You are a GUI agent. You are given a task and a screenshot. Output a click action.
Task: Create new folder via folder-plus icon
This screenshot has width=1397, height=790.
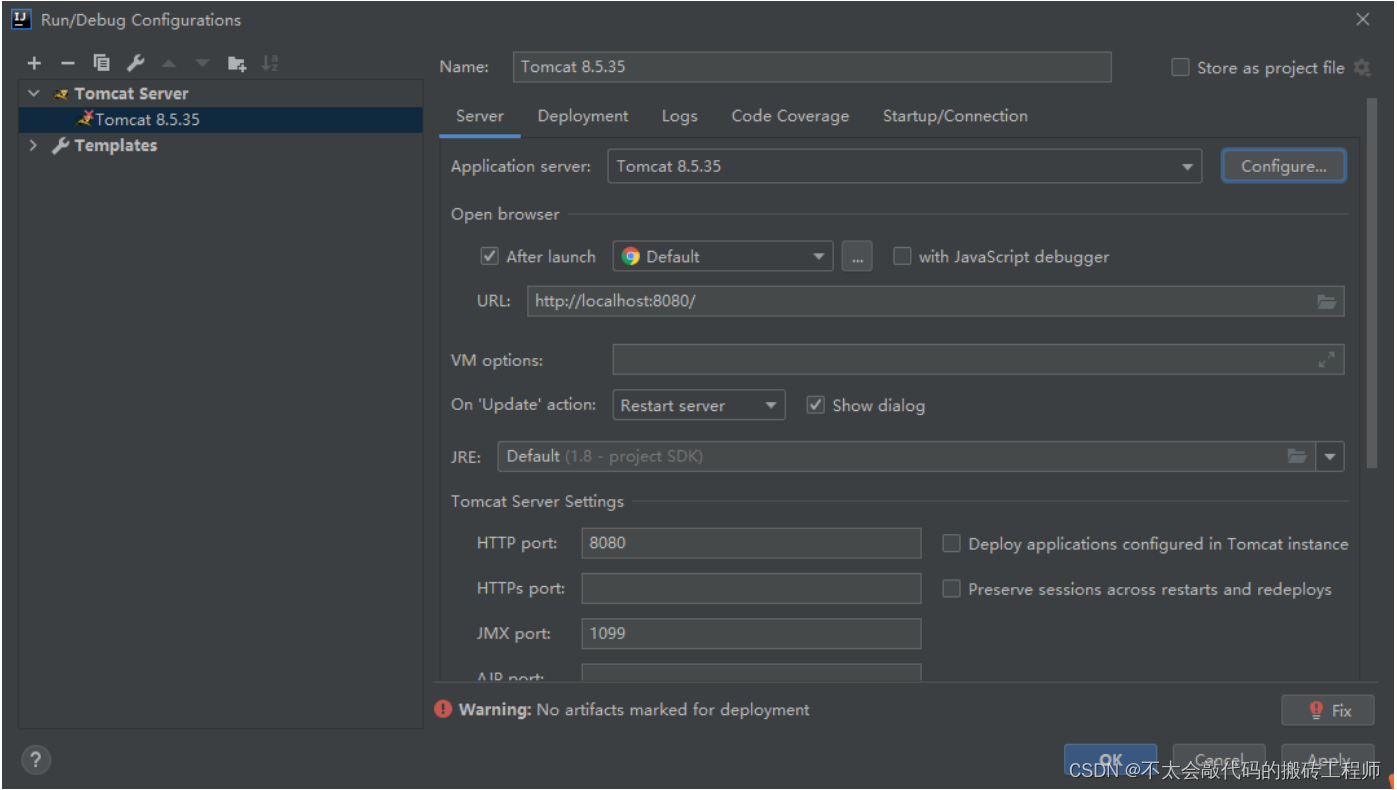[237, 63]
